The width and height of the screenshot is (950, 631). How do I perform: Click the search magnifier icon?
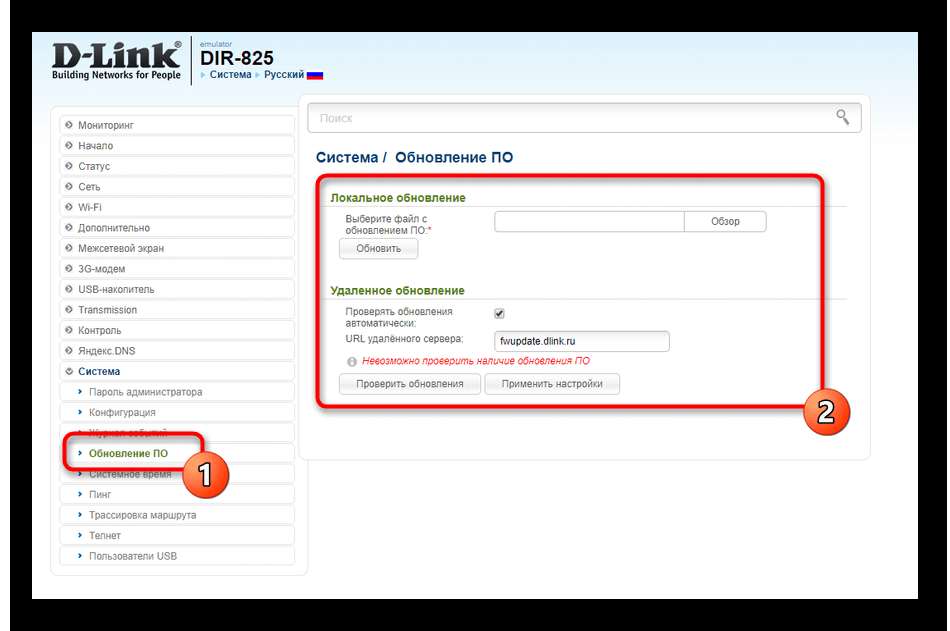pyautogui.click(x=842, y=116)
